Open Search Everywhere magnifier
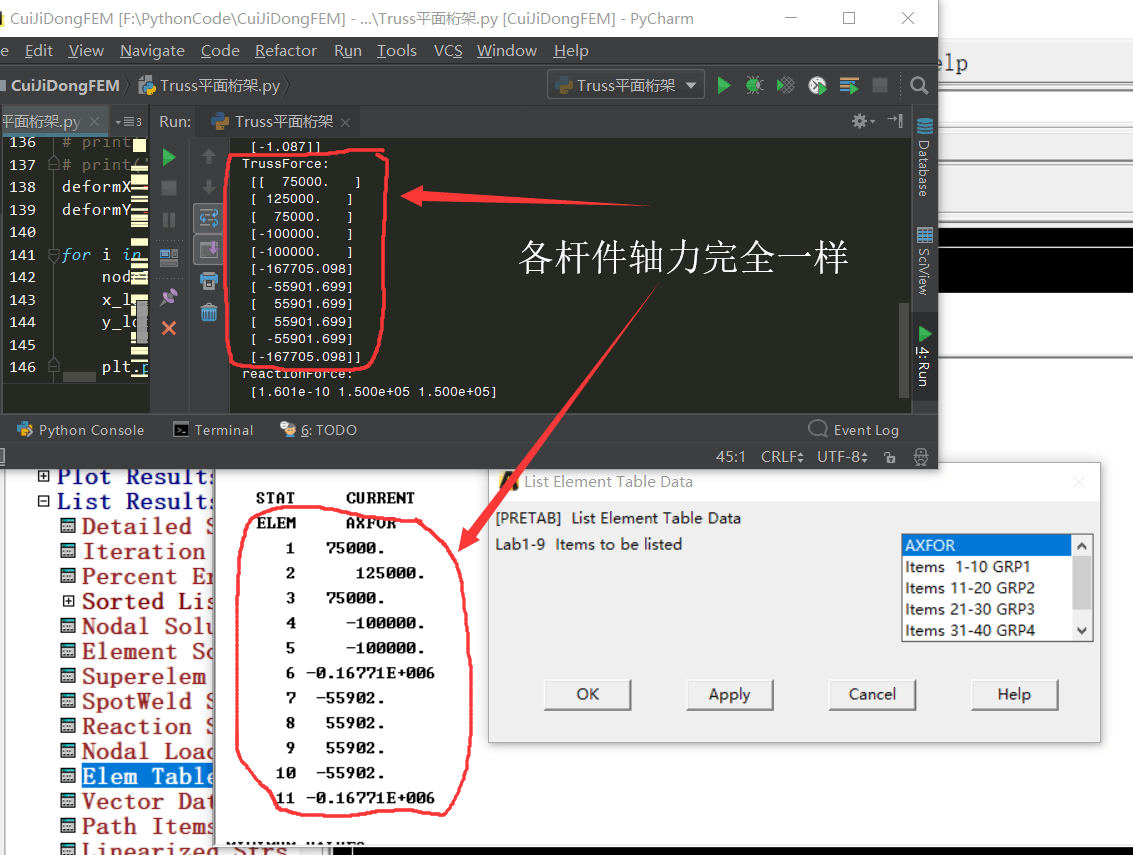Viewport: 1133px width, 855px height. point(919,85)
